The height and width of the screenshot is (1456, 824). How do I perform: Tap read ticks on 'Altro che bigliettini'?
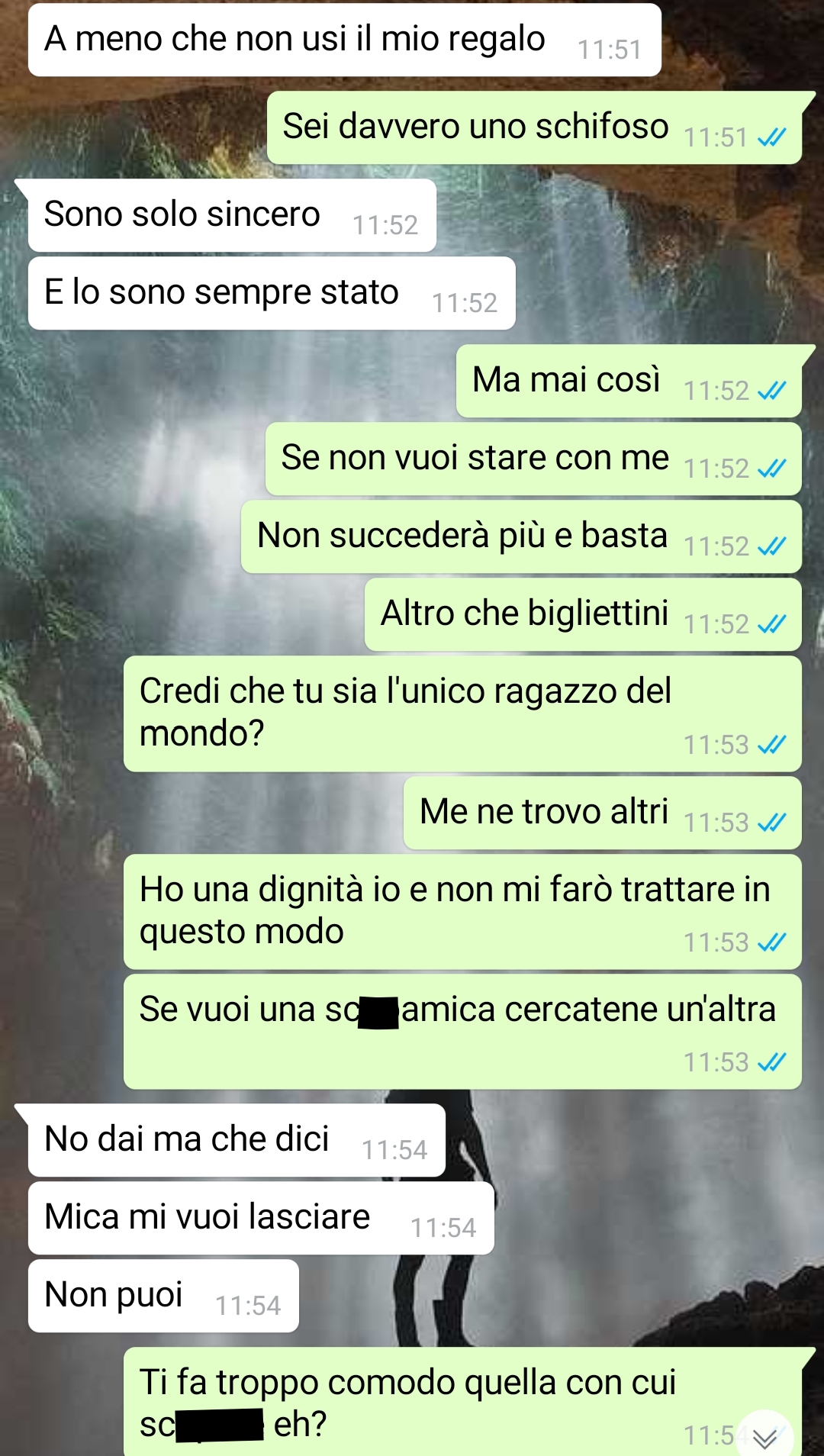(771, 624)
